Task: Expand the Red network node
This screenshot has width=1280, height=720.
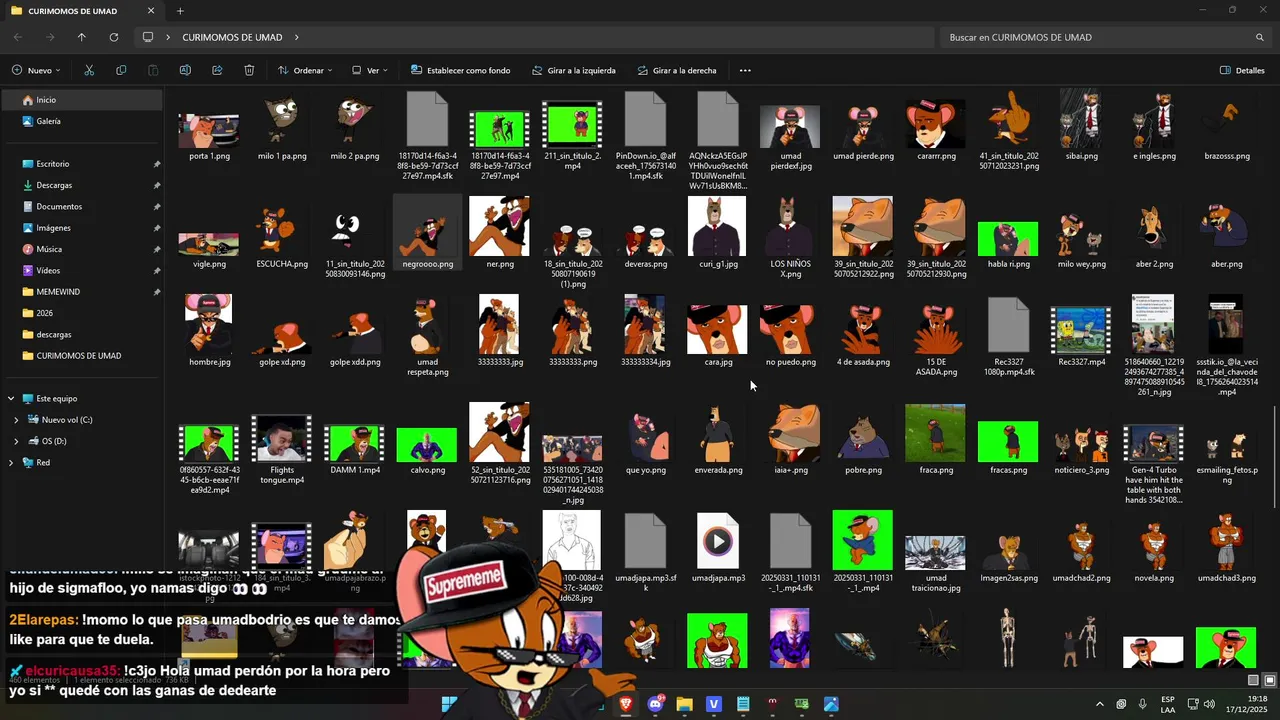Action: pos(11,463)
